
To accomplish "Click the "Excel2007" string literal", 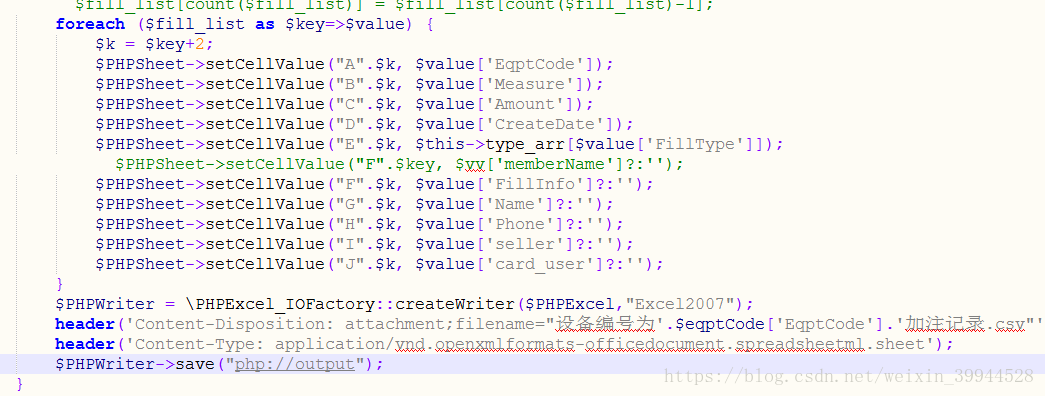I will coord(680,305).
